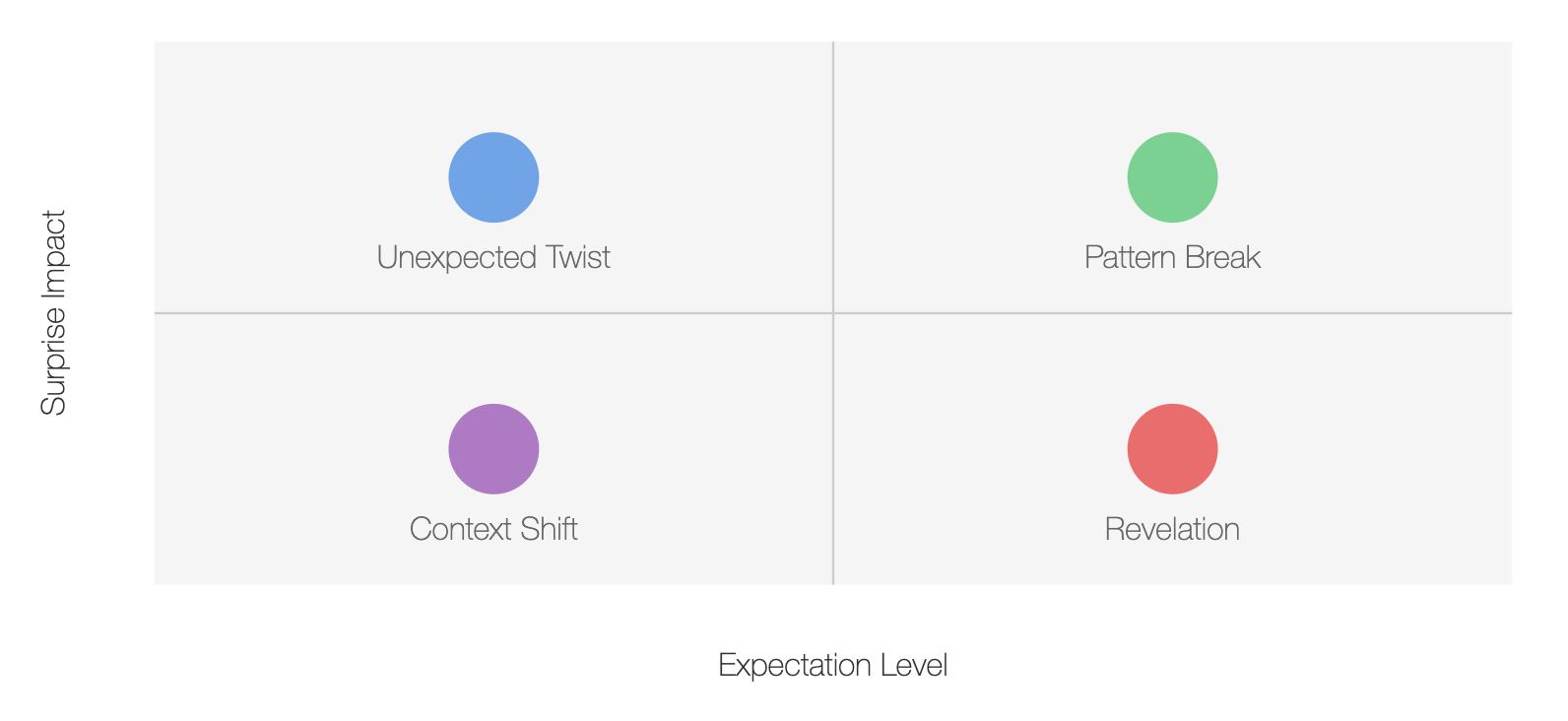Click divider line between Pattern Break and Revelation

(x=1172, y=313)
